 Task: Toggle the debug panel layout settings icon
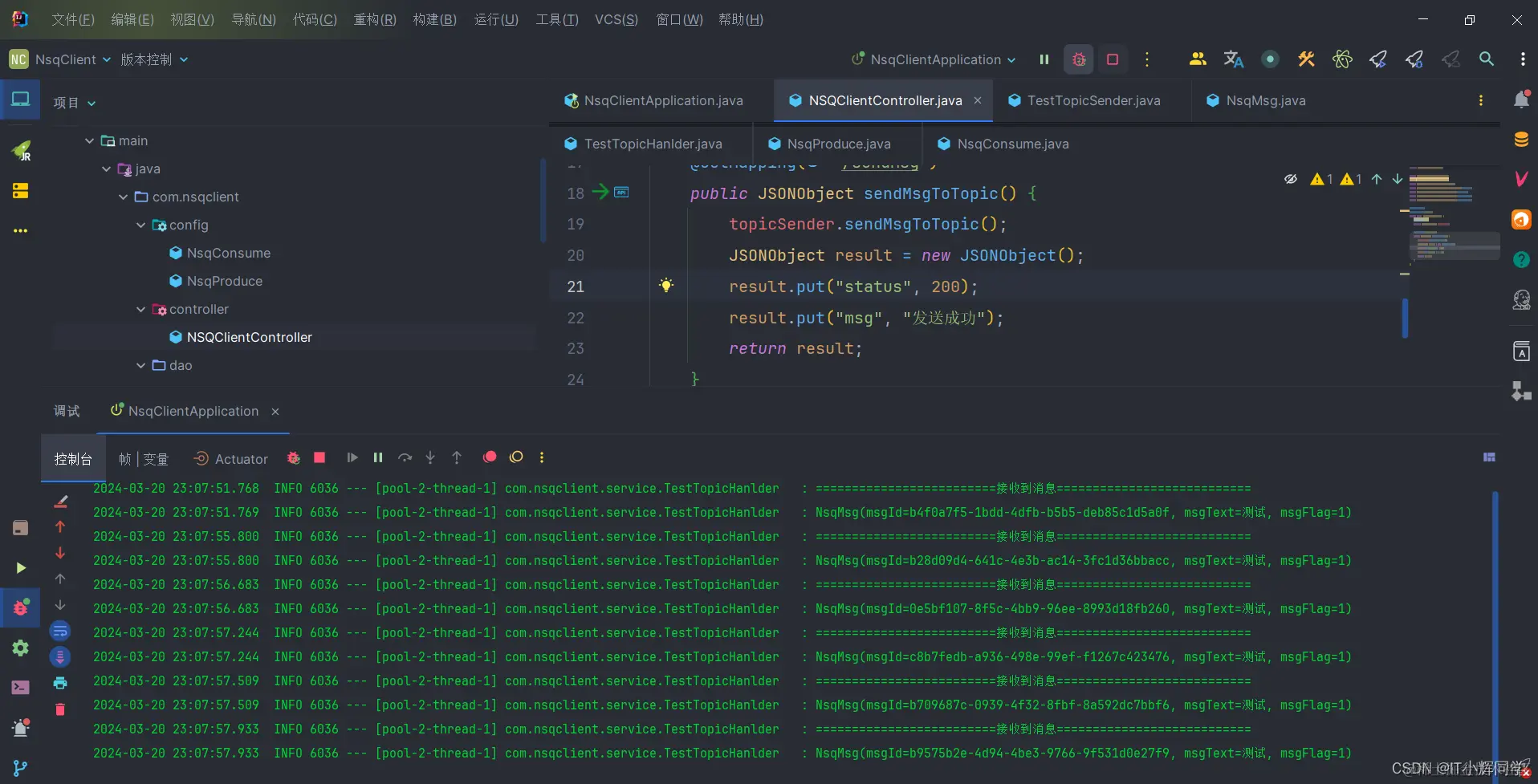(1489, 457)
